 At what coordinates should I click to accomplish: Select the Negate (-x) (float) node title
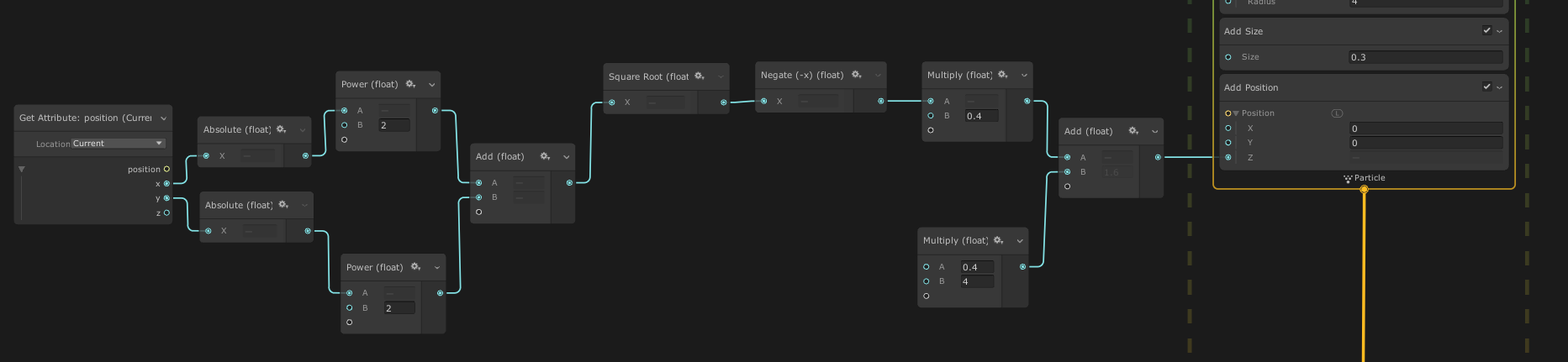pyautogui.click(x=802, y=75)
